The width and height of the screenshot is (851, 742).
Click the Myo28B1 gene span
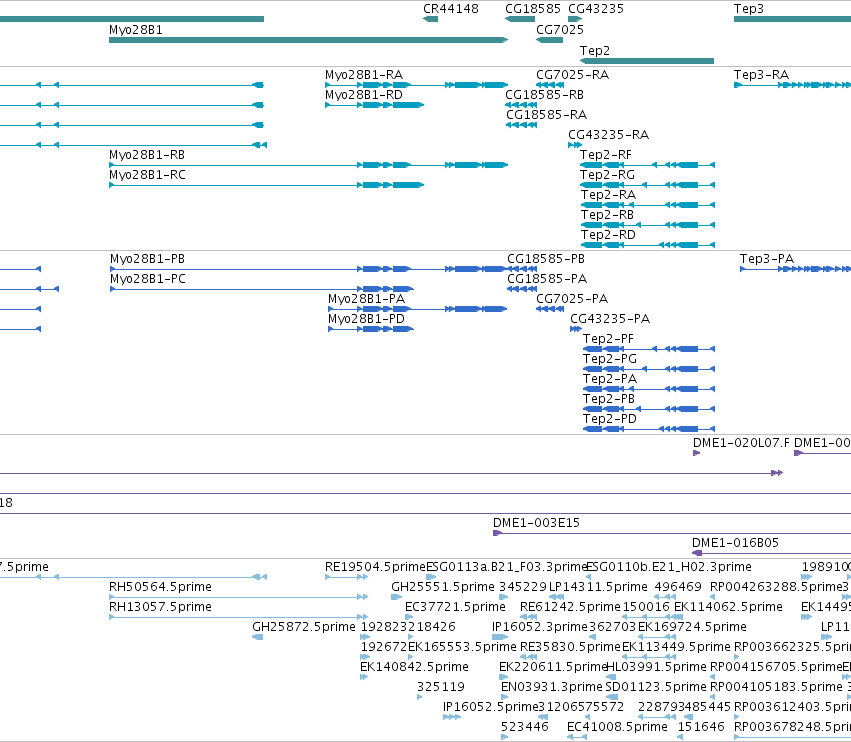click(x=308, y=40)
